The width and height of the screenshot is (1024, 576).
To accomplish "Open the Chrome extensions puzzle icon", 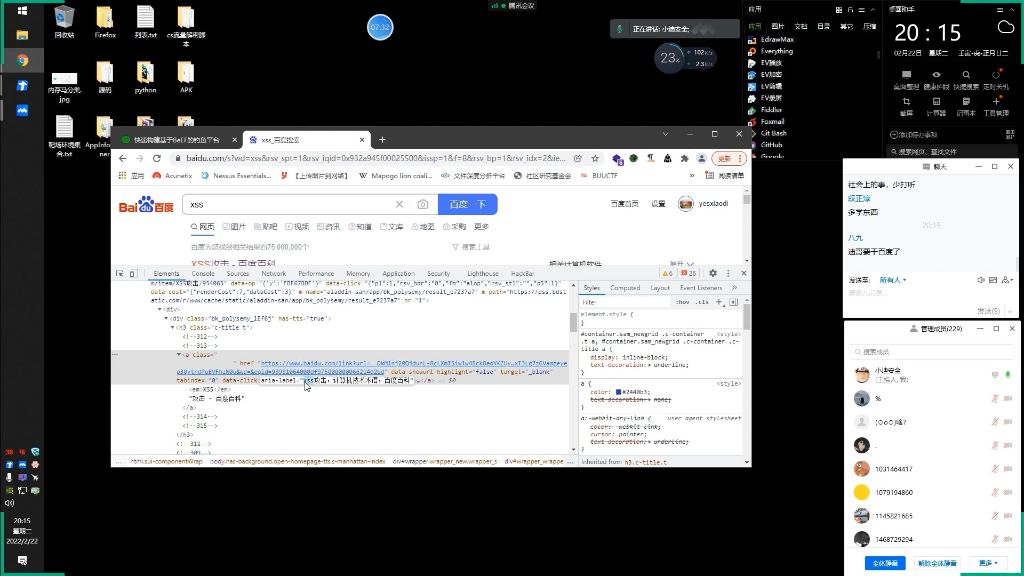I will [x=684, y=158].
